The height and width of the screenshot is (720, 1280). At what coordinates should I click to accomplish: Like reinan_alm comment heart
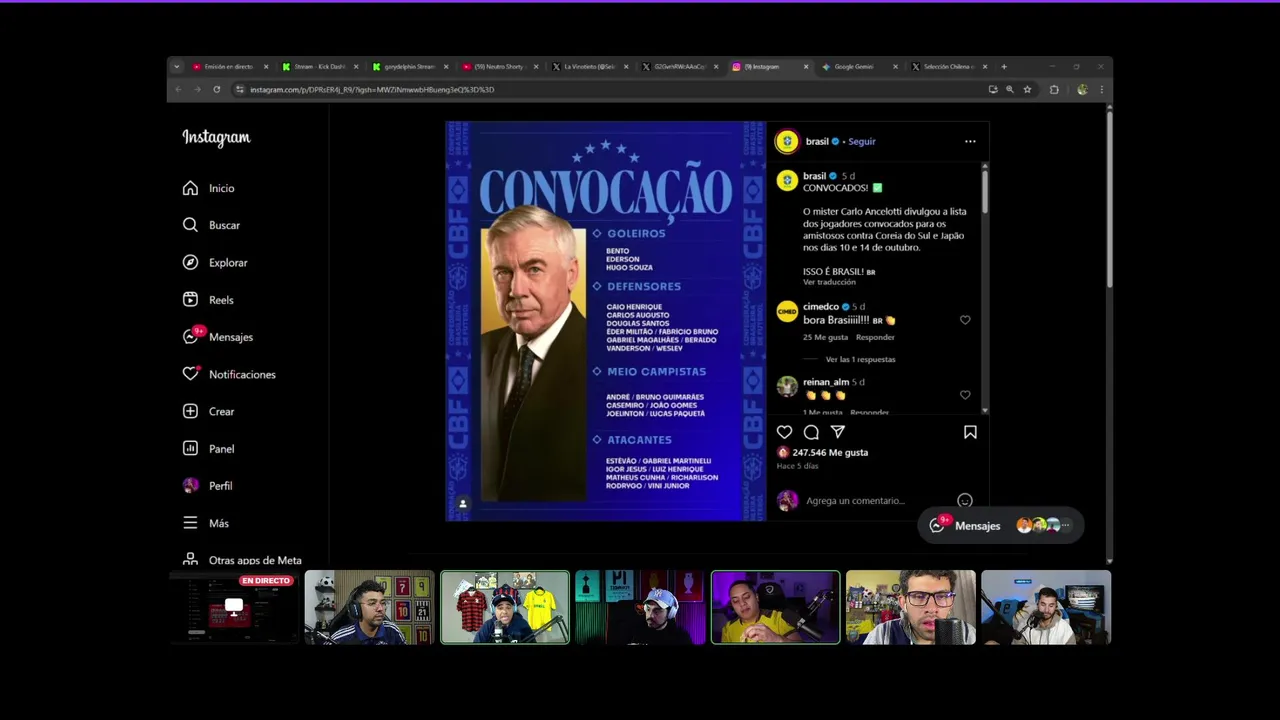pos(965,395)
